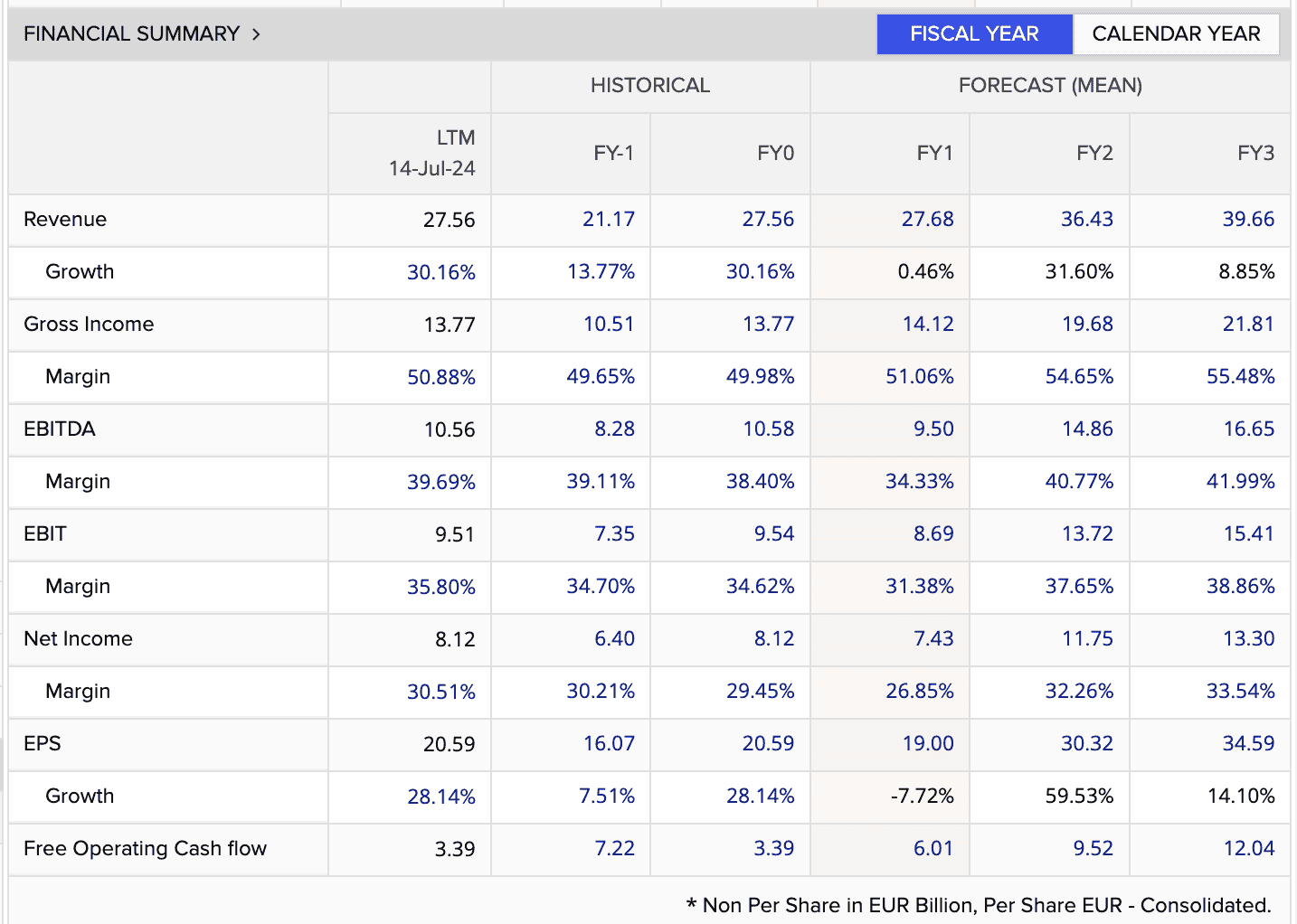Select FY3 EBITDA value 16.65

[1249, 429]
